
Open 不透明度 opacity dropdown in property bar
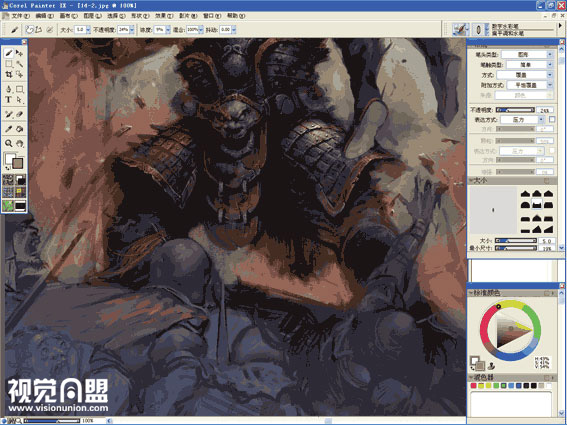coord(132,30)
